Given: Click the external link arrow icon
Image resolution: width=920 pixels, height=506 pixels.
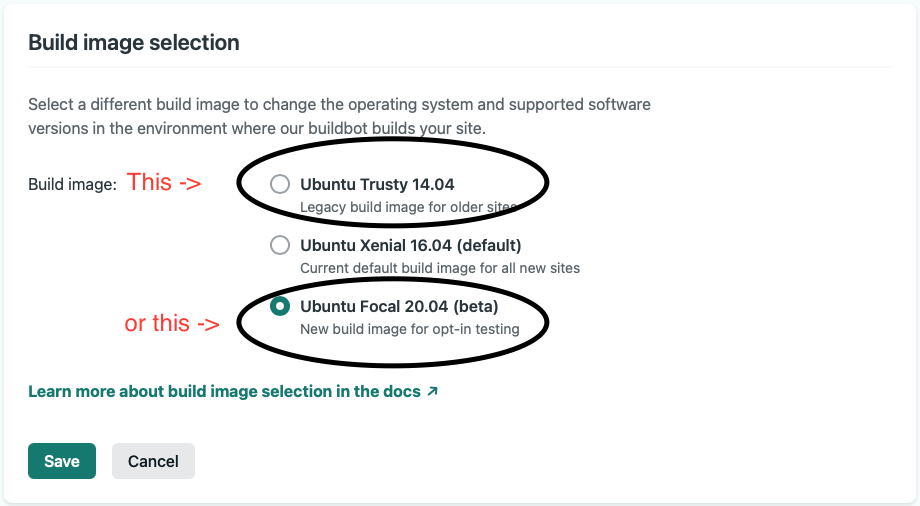Looking at the screenshot, I should pos(432,391).
